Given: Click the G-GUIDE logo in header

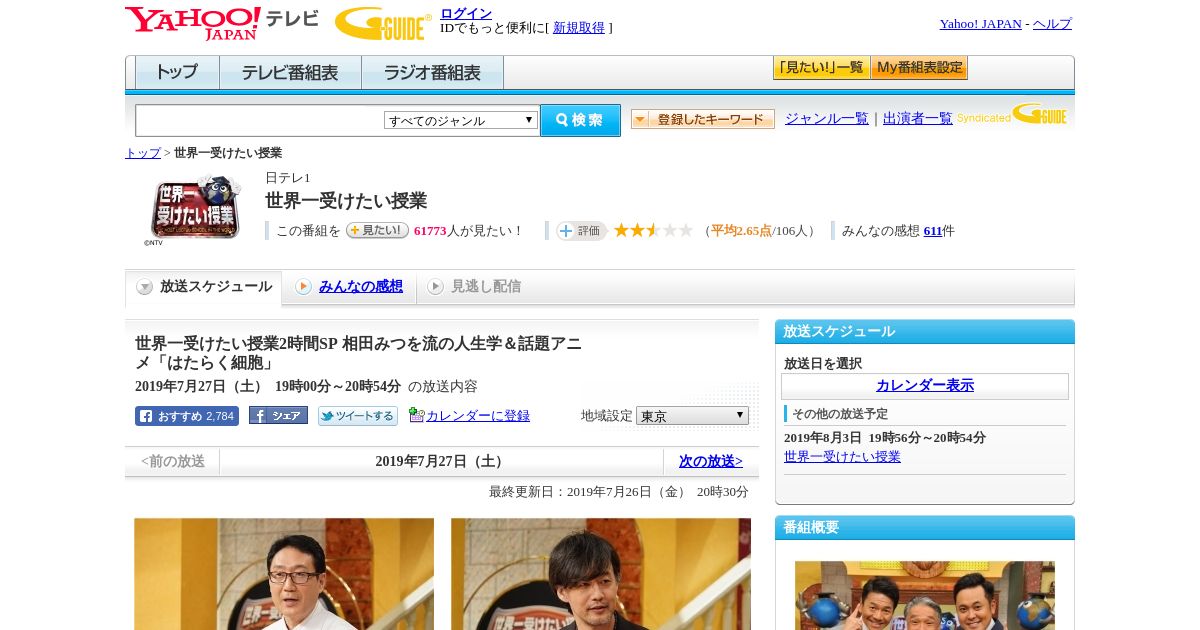Looking at the screenshot, I should click(x=383, y=23).
